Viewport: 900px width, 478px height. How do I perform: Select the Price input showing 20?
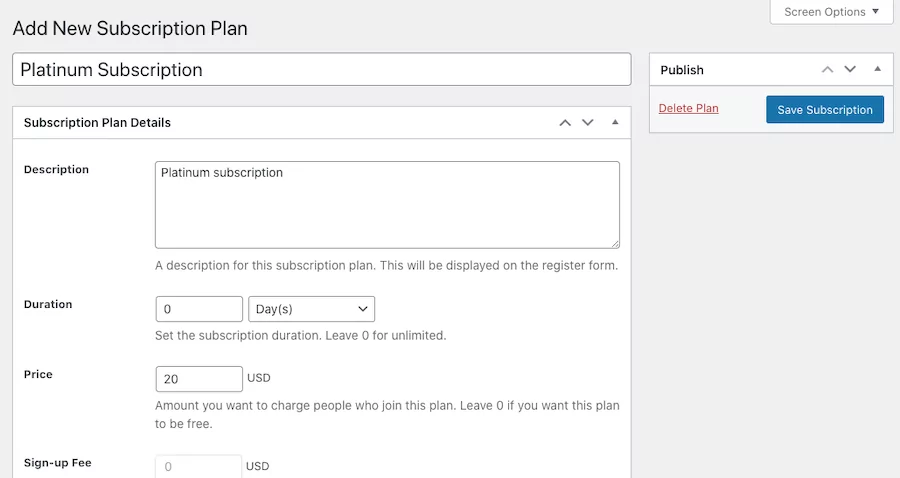click(199, 379)
